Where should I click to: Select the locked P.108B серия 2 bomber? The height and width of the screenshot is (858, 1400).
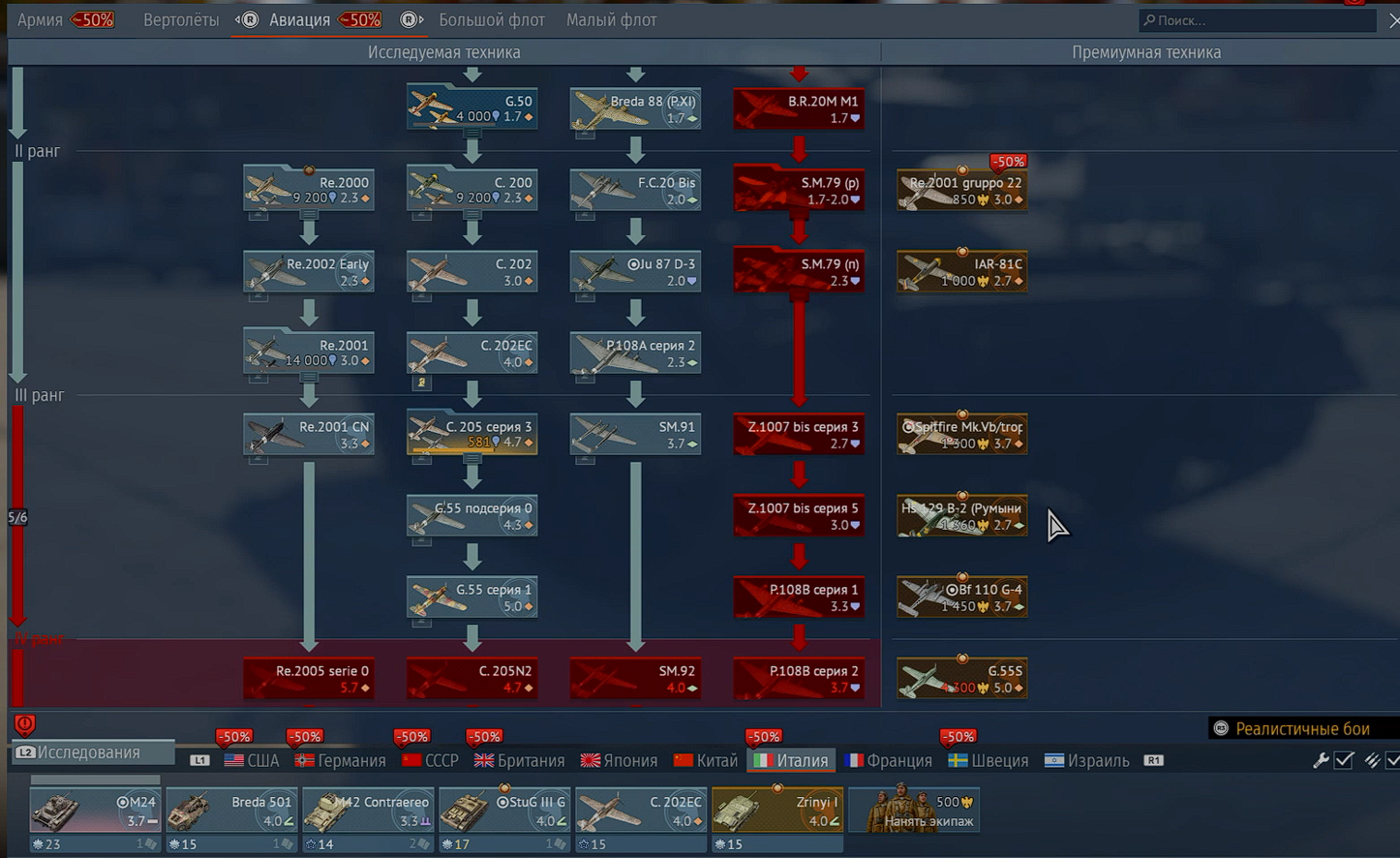point(799,679)
